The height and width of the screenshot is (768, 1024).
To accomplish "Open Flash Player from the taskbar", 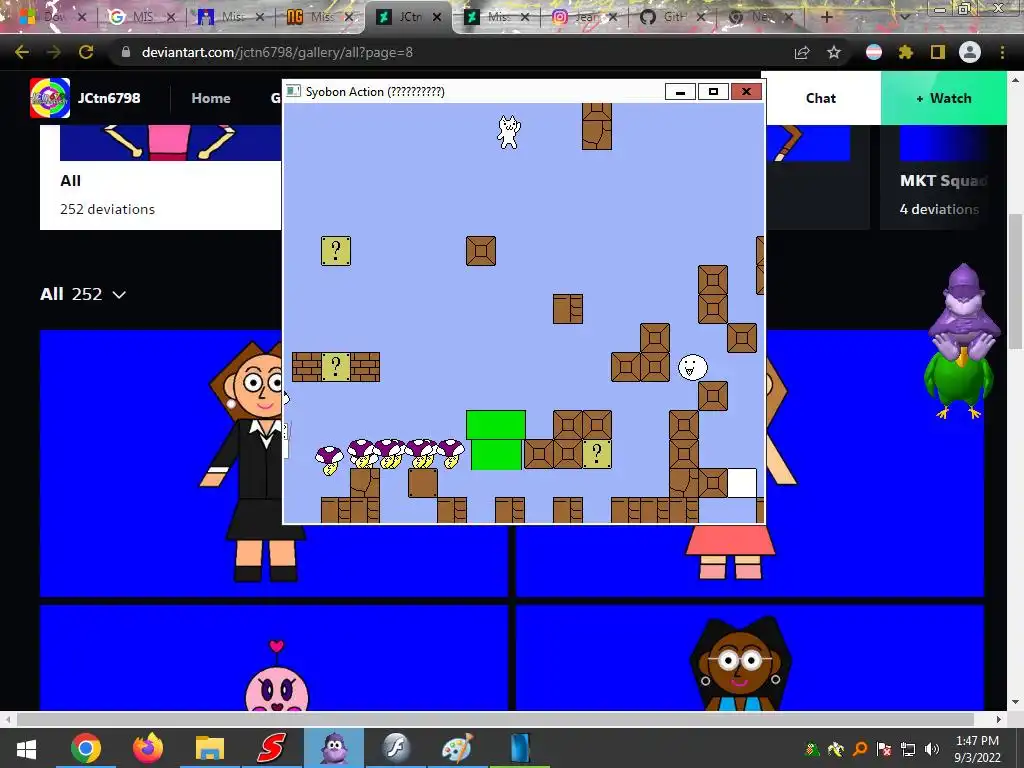I will coord(396,748).
